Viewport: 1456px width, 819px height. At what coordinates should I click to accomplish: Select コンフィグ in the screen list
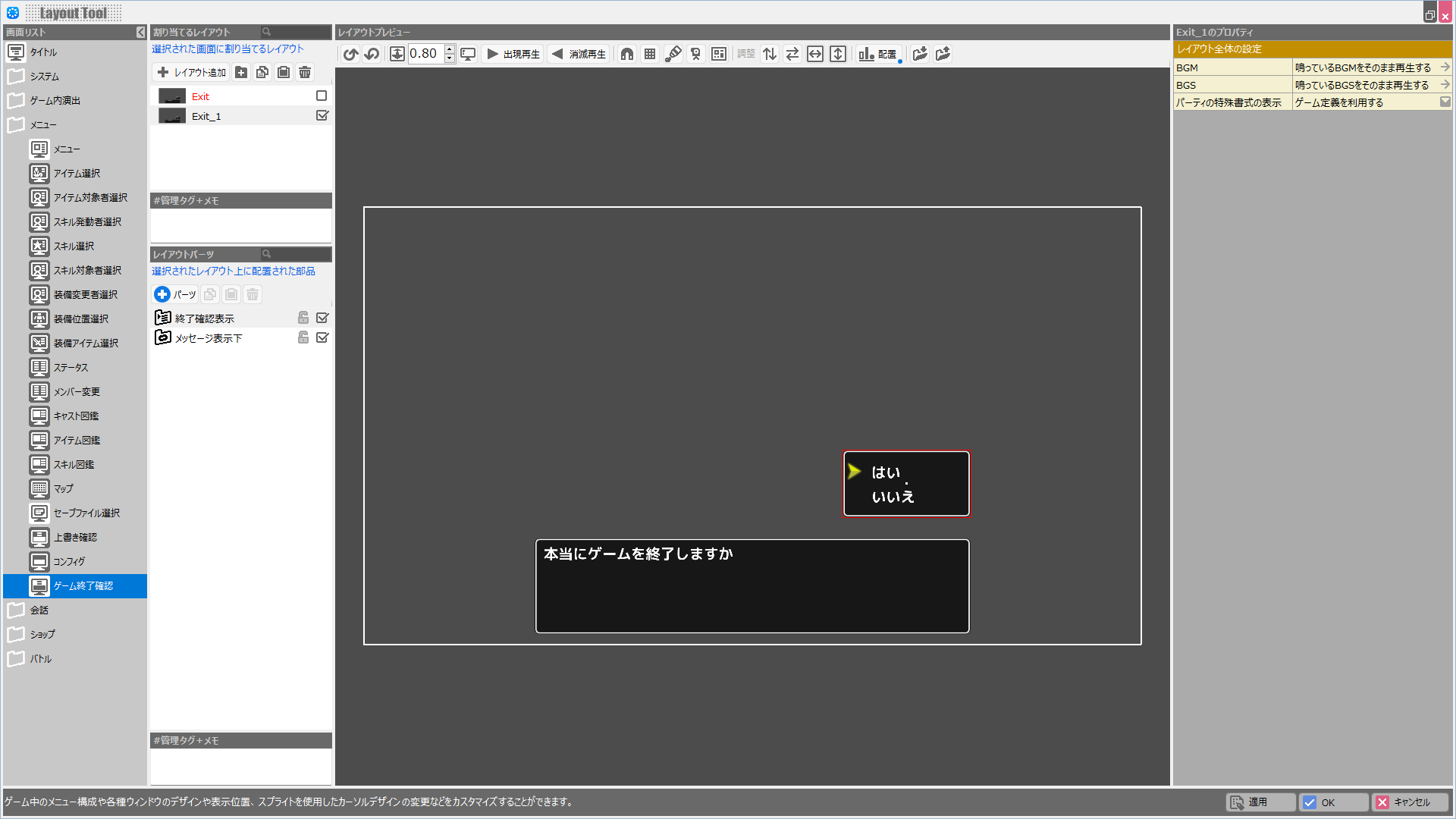[69, 561]
